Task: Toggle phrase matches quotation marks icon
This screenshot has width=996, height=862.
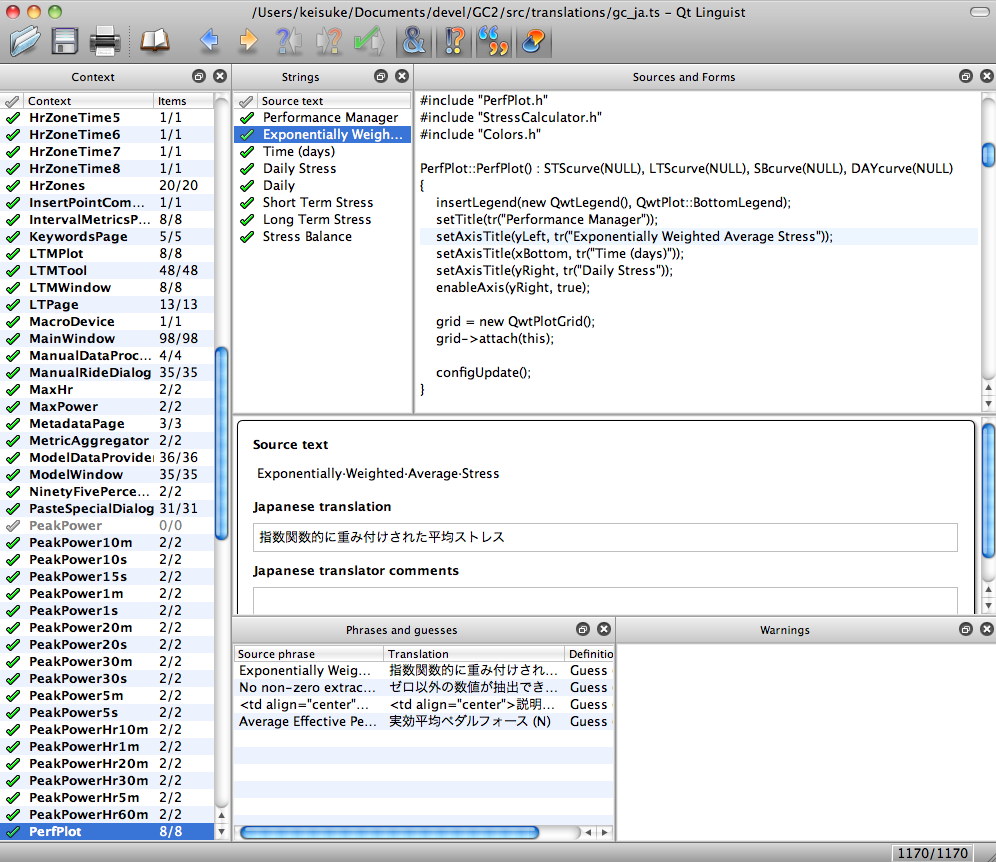Action: click(494, 41)
